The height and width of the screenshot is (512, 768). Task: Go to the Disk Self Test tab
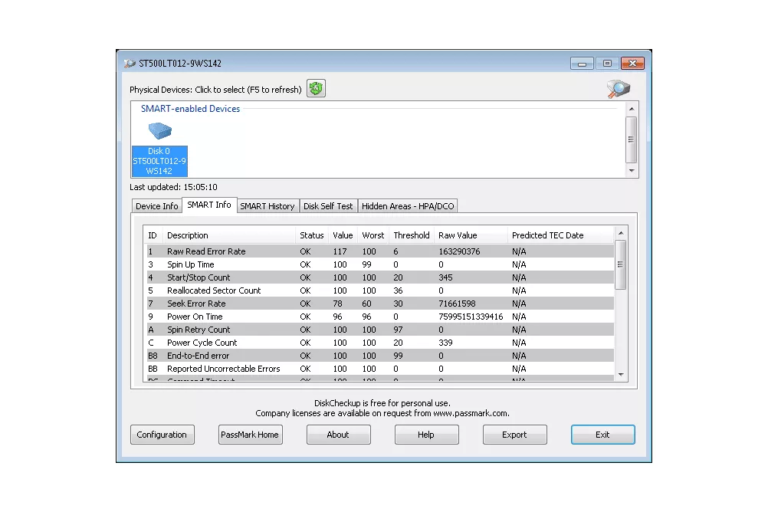pos(328,206)
